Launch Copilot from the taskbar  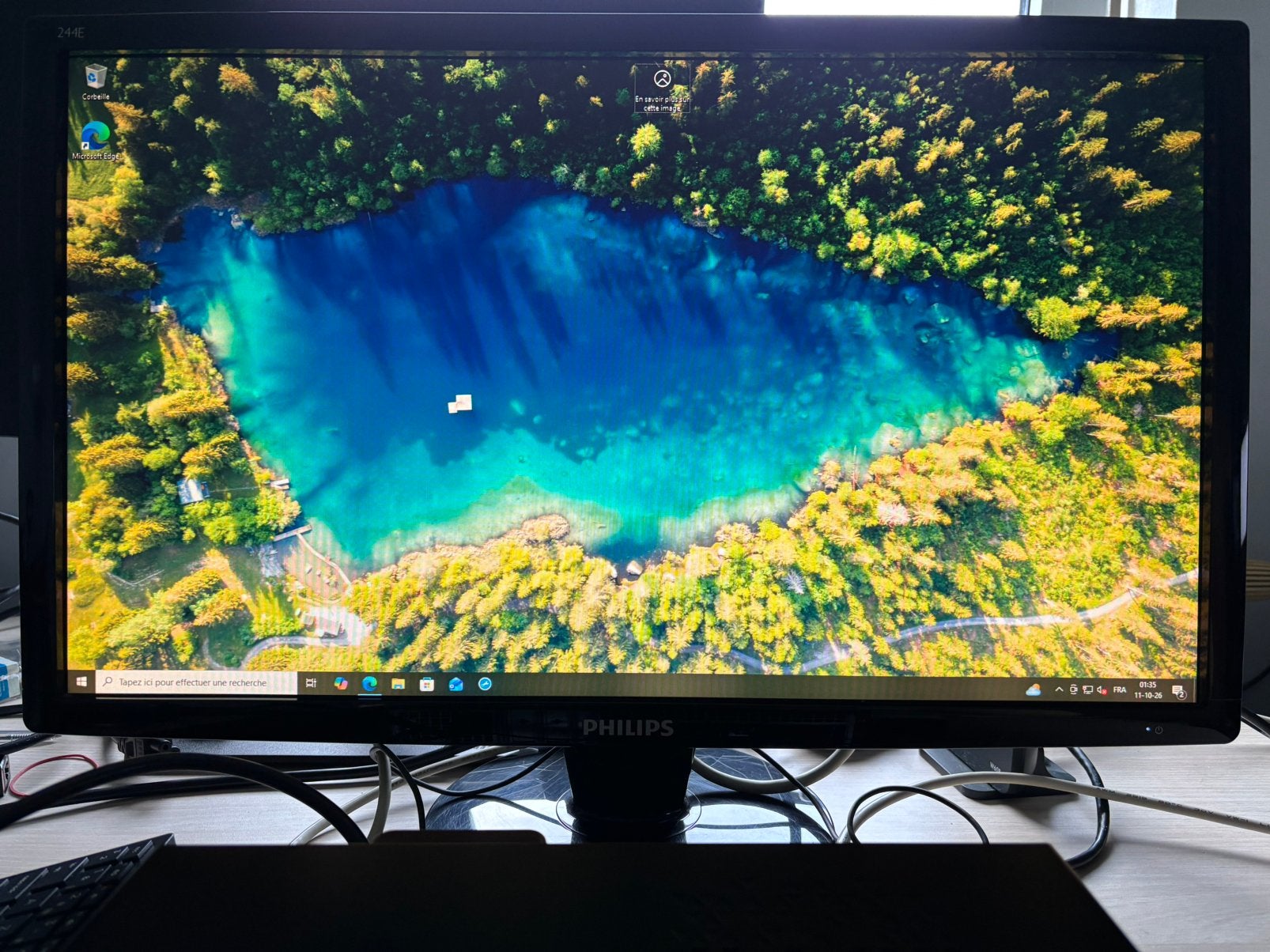click(x=341, y=683)
